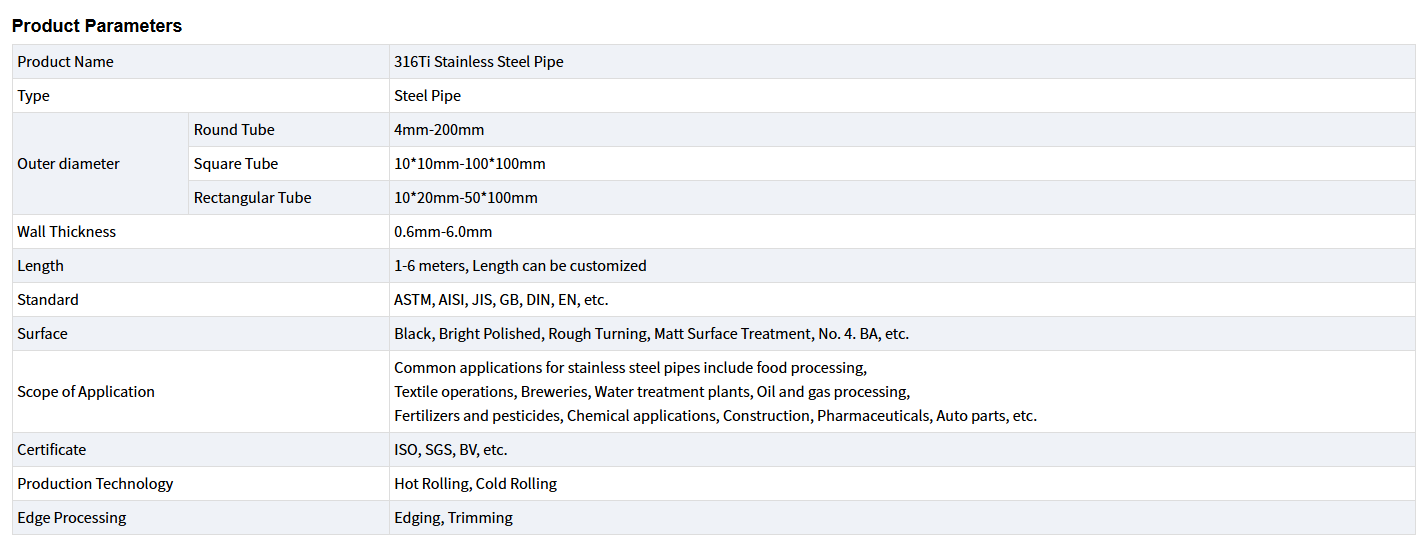Click the Type row label

(33, 96)
